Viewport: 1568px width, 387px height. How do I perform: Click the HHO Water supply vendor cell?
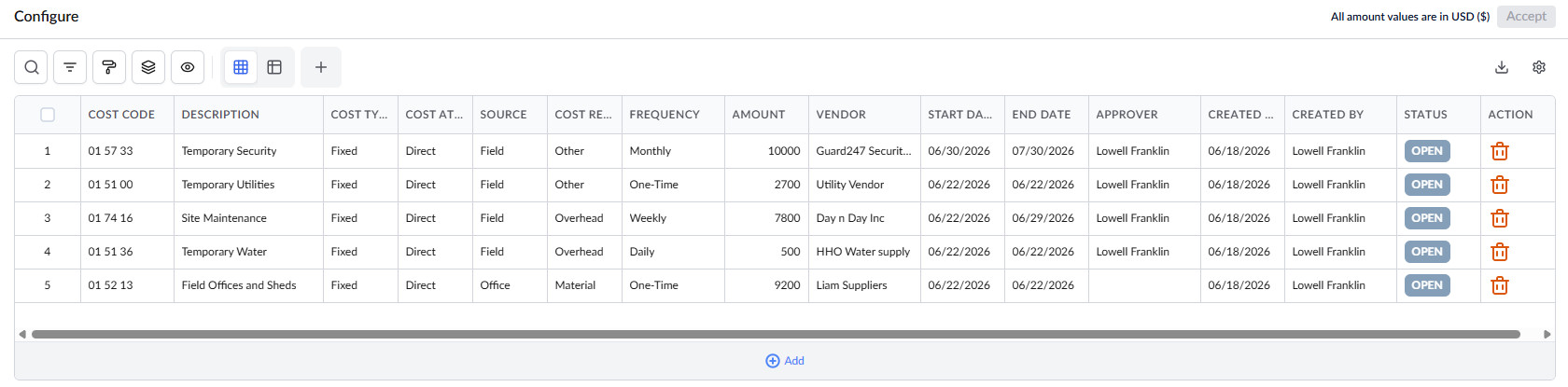[x=864, y=252]
